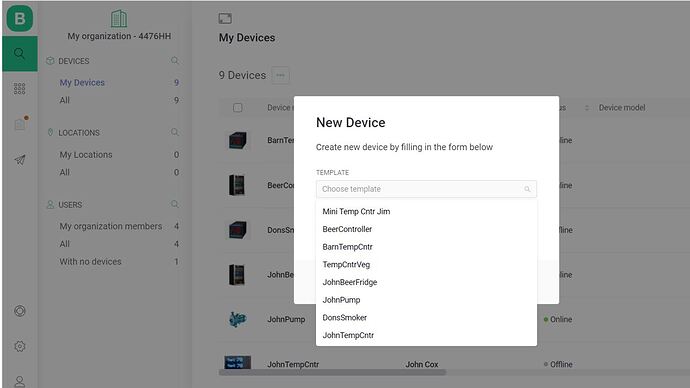The height and width of the screenshot is (388, 690).
Task: Click My organization - 4476HH title
Action: coord(119,37)
